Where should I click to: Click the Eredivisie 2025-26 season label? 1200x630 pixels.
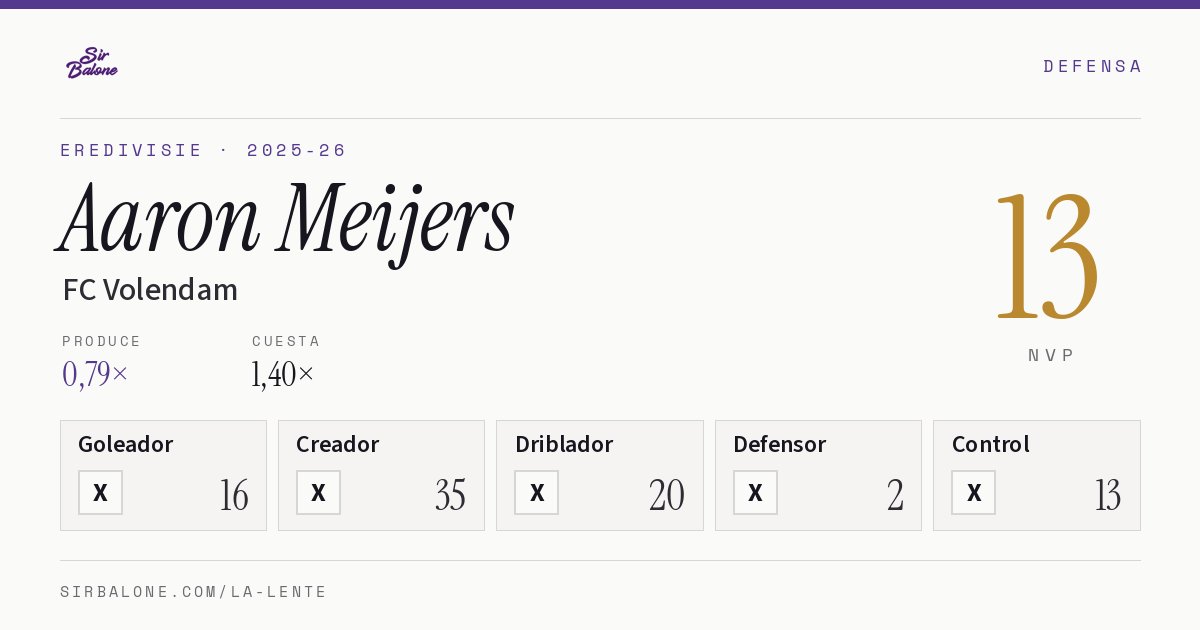[203, 150]
